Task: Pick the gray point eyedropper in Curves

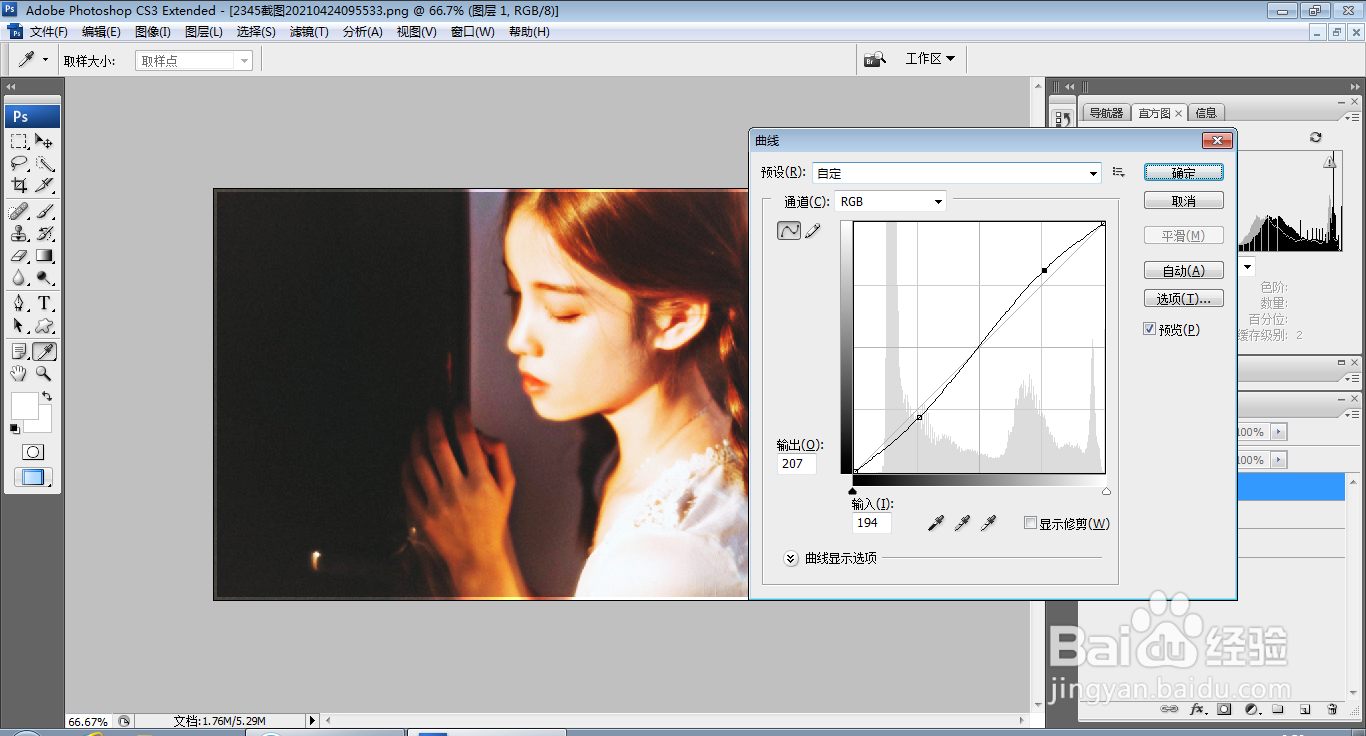Action: (x=962, y=523)
